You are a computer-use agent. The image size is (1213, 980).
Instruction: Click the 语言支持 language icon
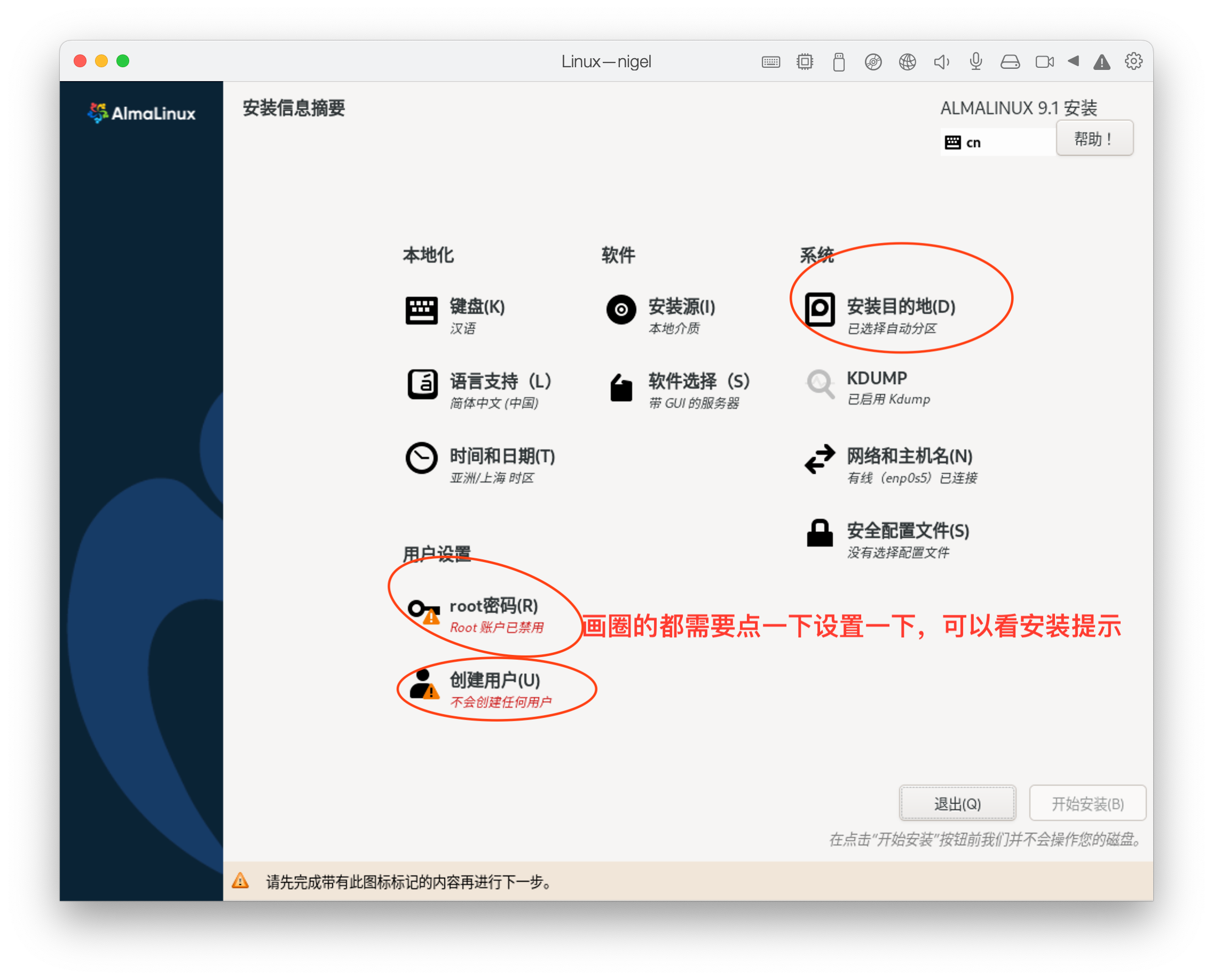coord(422,384)
